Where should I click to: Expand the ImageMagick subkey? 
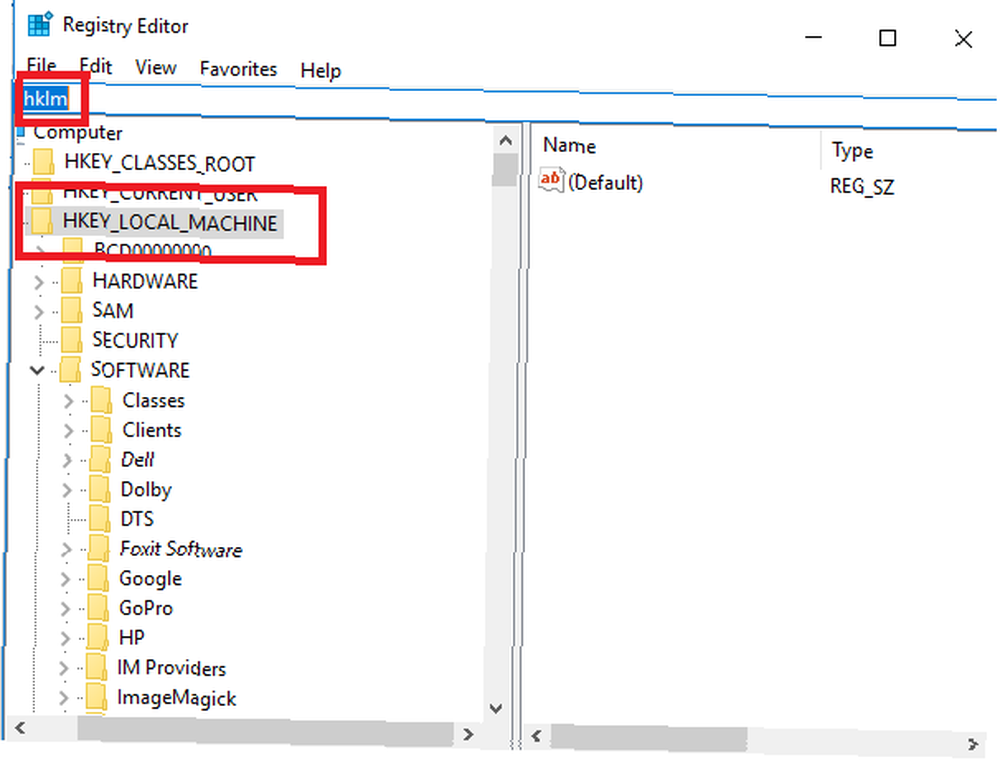point(63,698)
